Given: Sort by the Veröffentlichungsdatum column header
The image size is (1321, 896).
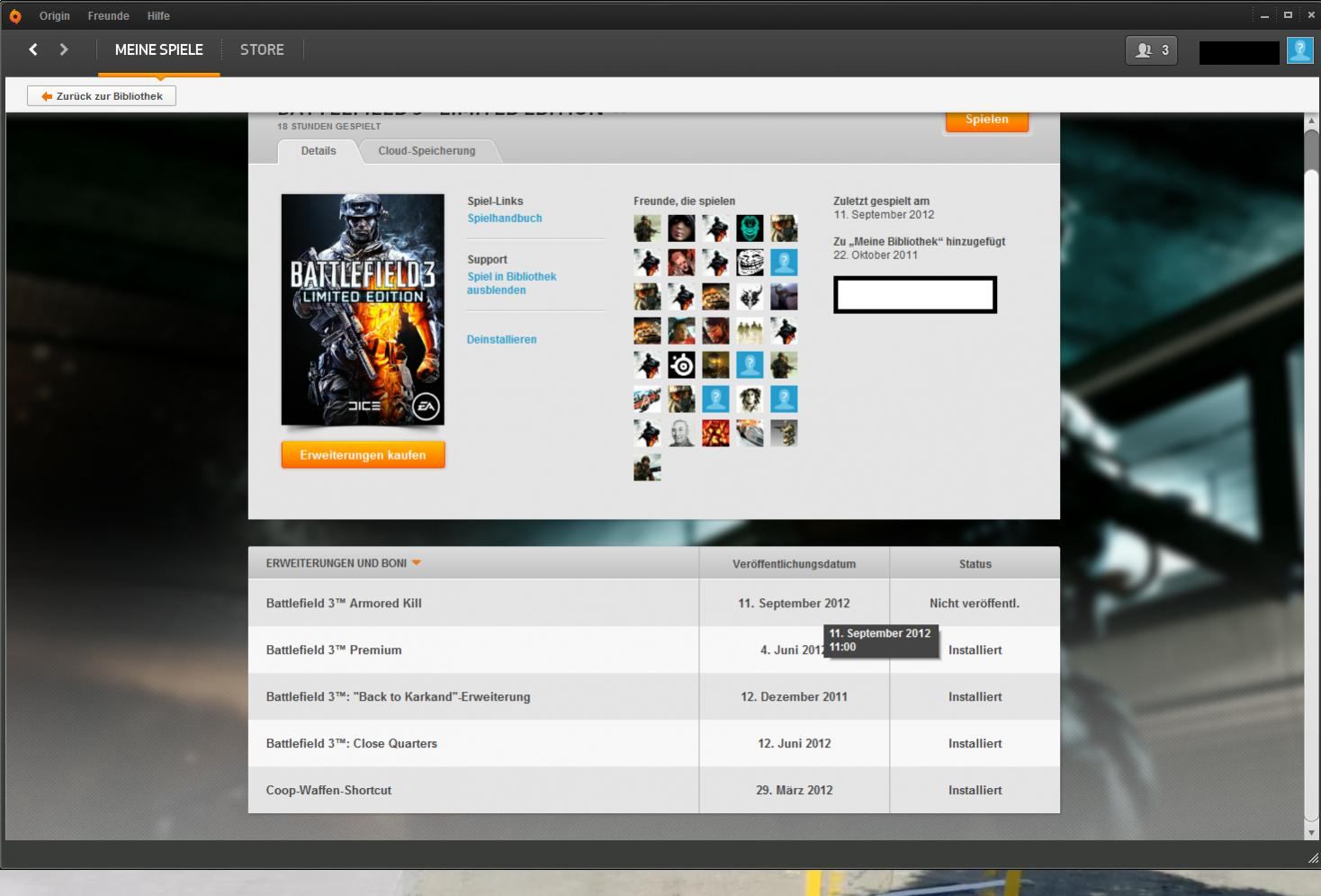Looking at the screenshot, I should coord(794,564).
